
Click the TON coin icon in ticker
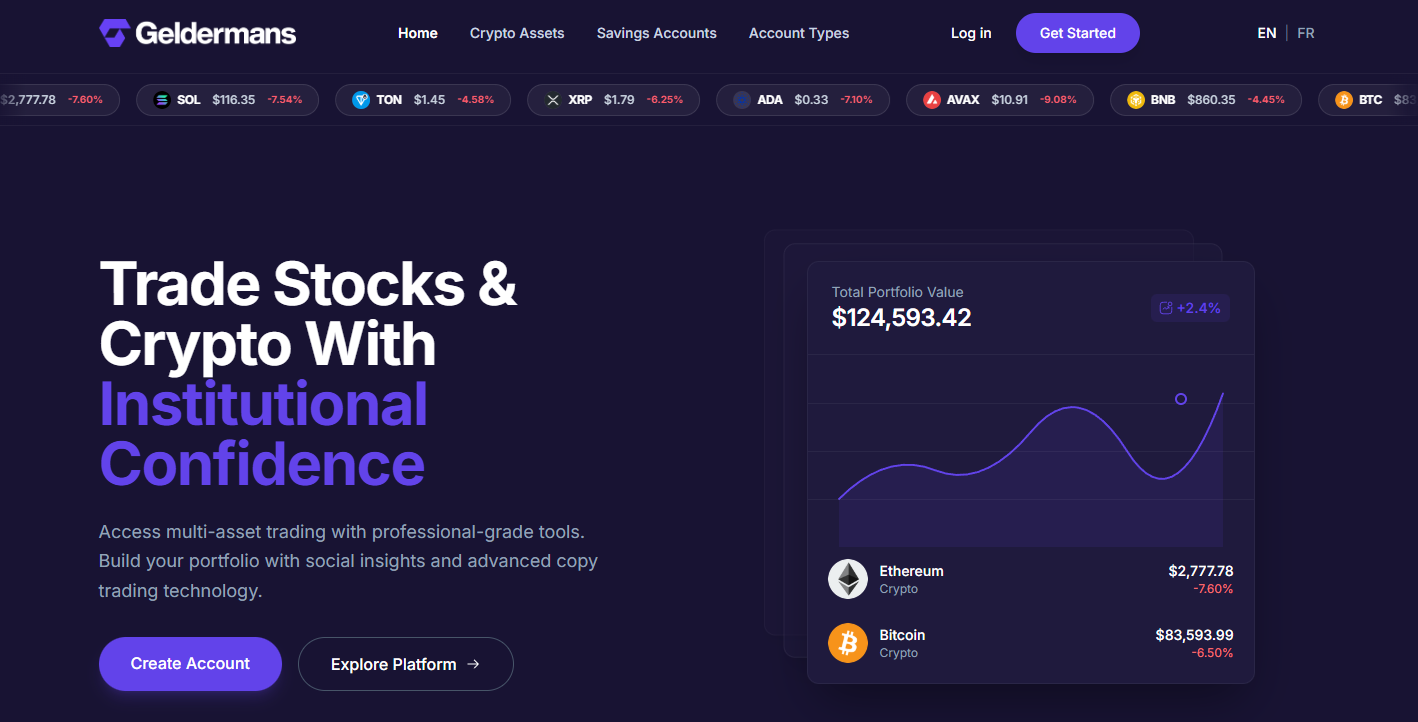click(361, 100)
